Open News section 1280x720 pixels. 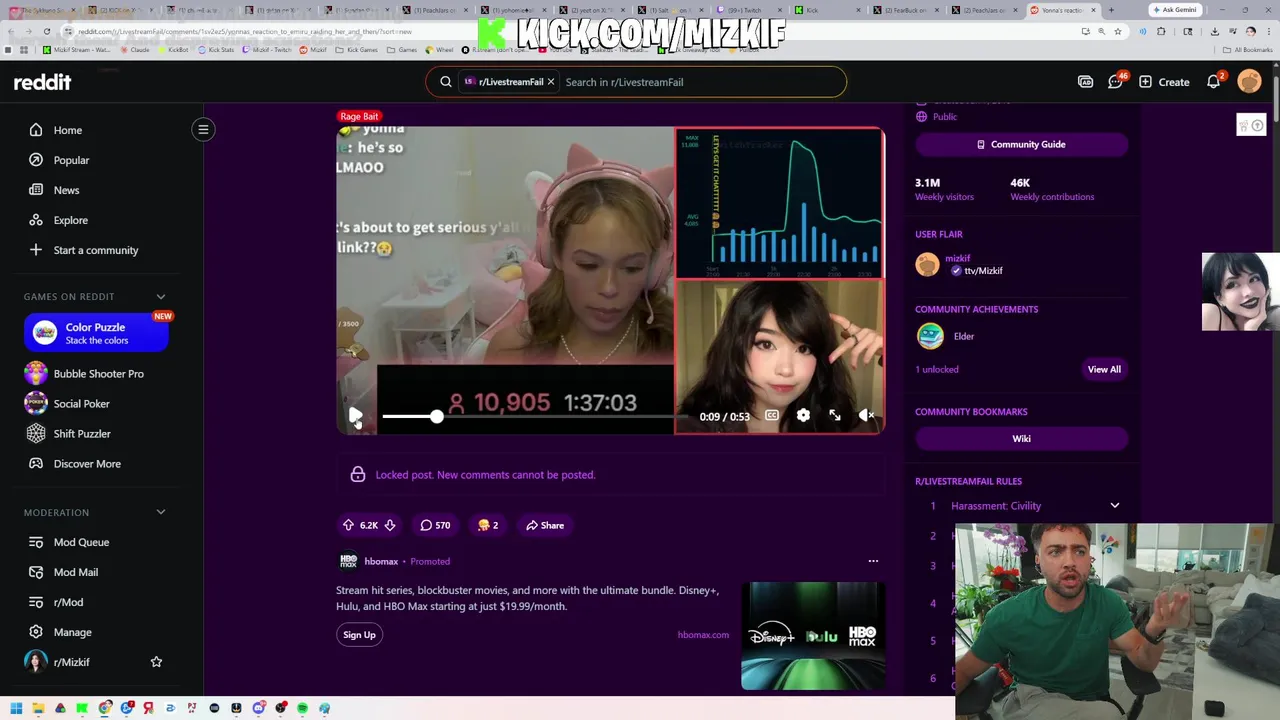66,190
